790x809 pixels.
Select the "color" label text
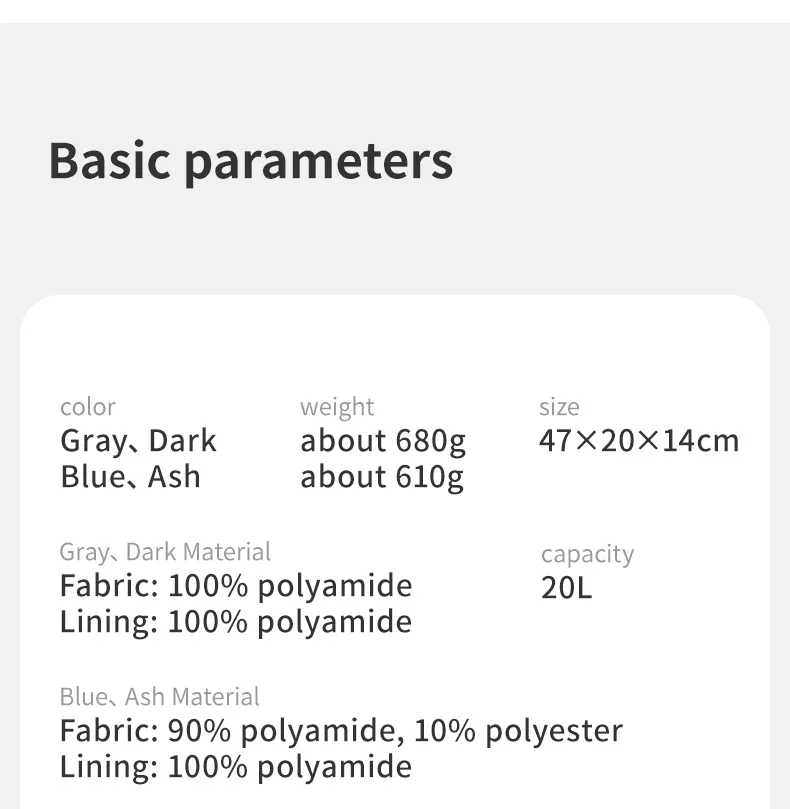pos(87,407)
